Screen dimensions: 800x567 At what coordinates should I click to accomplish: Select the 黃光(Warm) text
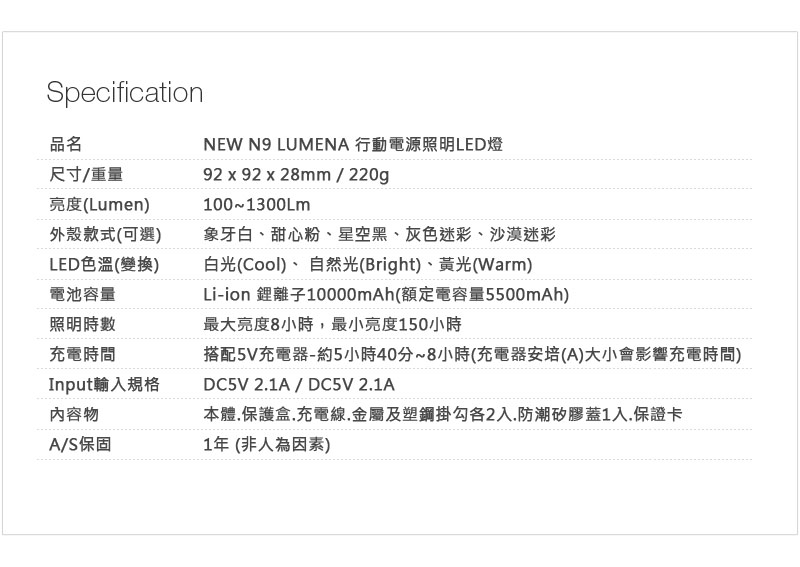[x=486, y=265]
